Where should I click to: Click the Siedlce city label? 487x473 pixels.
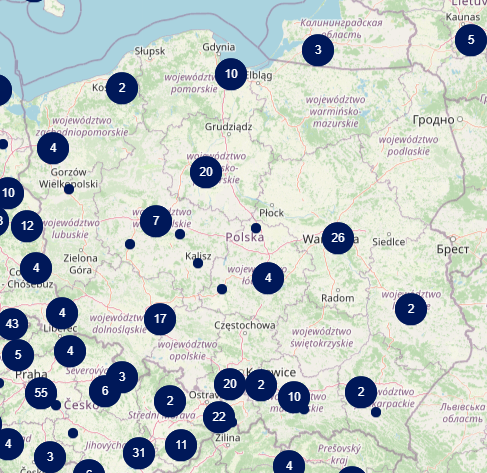point(389,242)
